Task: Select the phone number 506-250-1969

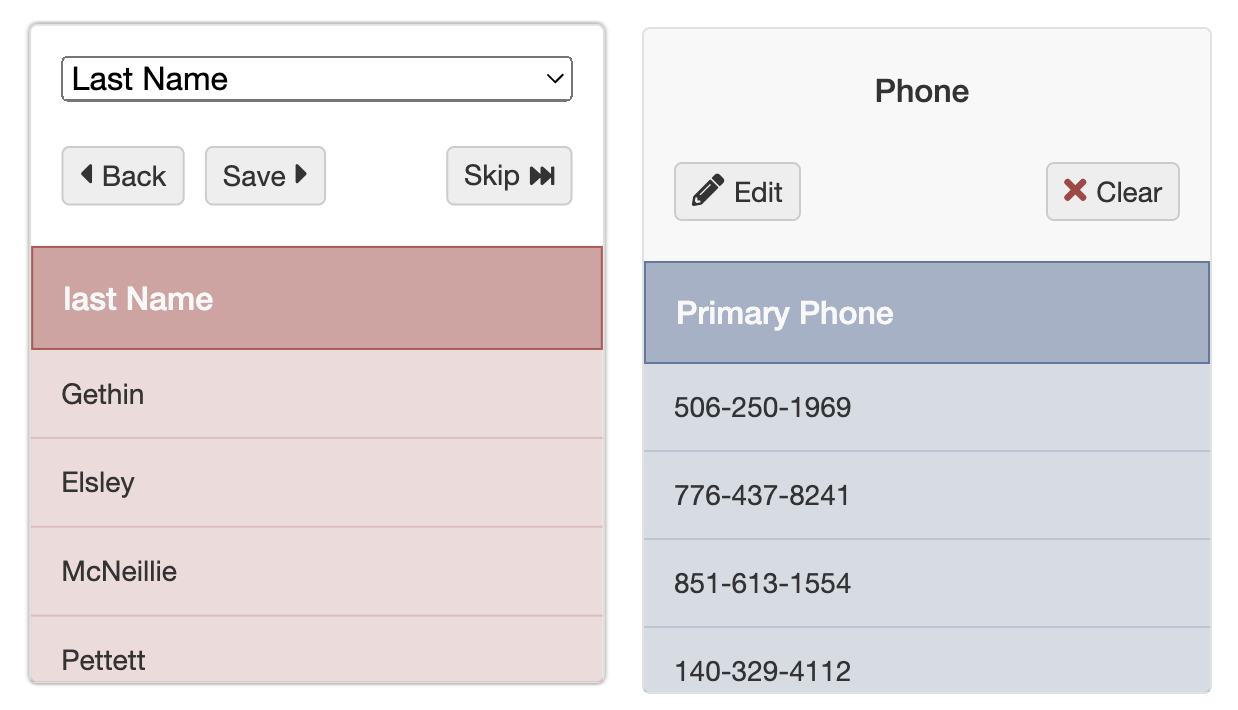Action: click(763, 407)
